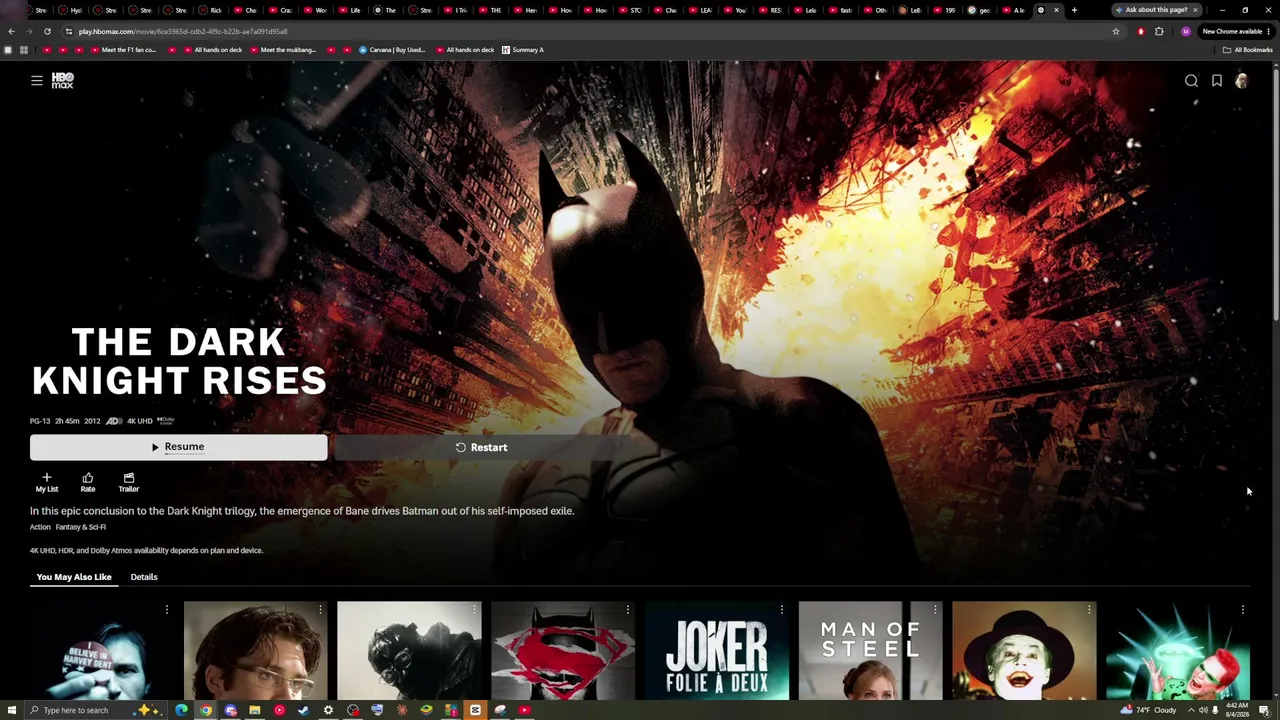The image size is (1280, 720).
Task: Open more options on the Riddler card
Action: 1242,609
